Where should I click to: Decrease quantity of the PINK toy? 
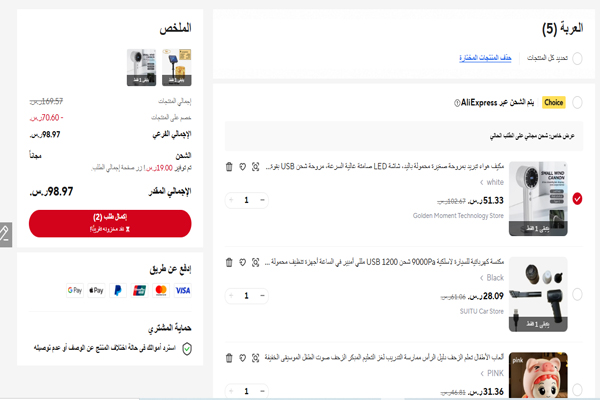[x=262, y=391]
